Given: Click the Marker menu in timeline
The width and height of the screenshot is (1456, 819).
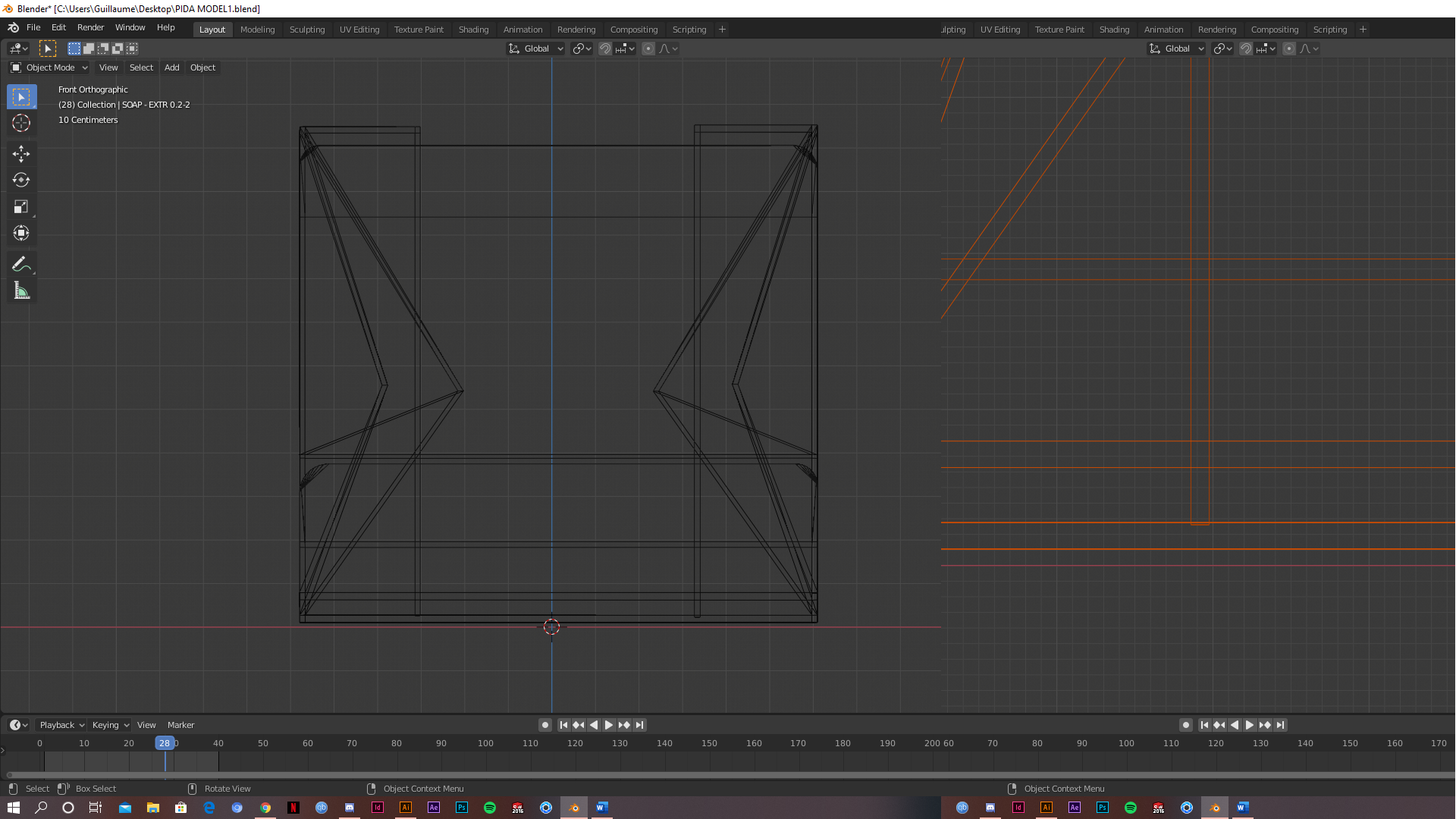Looking at the screenshot, I should click(x=180, y=725).
